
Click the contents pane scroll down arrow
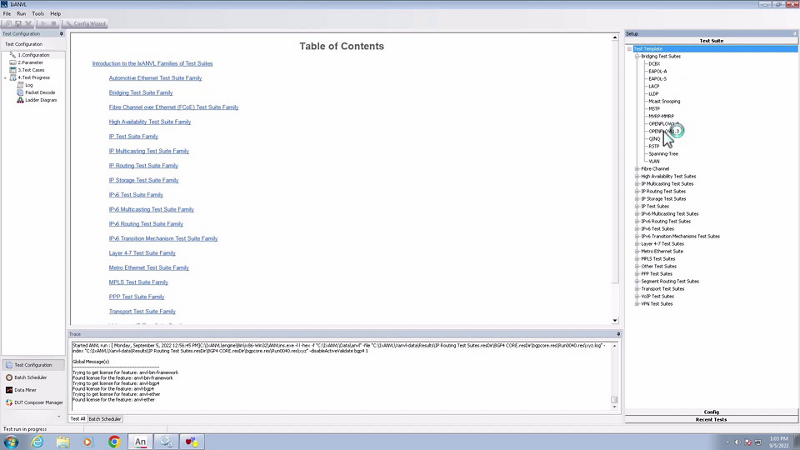615,320
